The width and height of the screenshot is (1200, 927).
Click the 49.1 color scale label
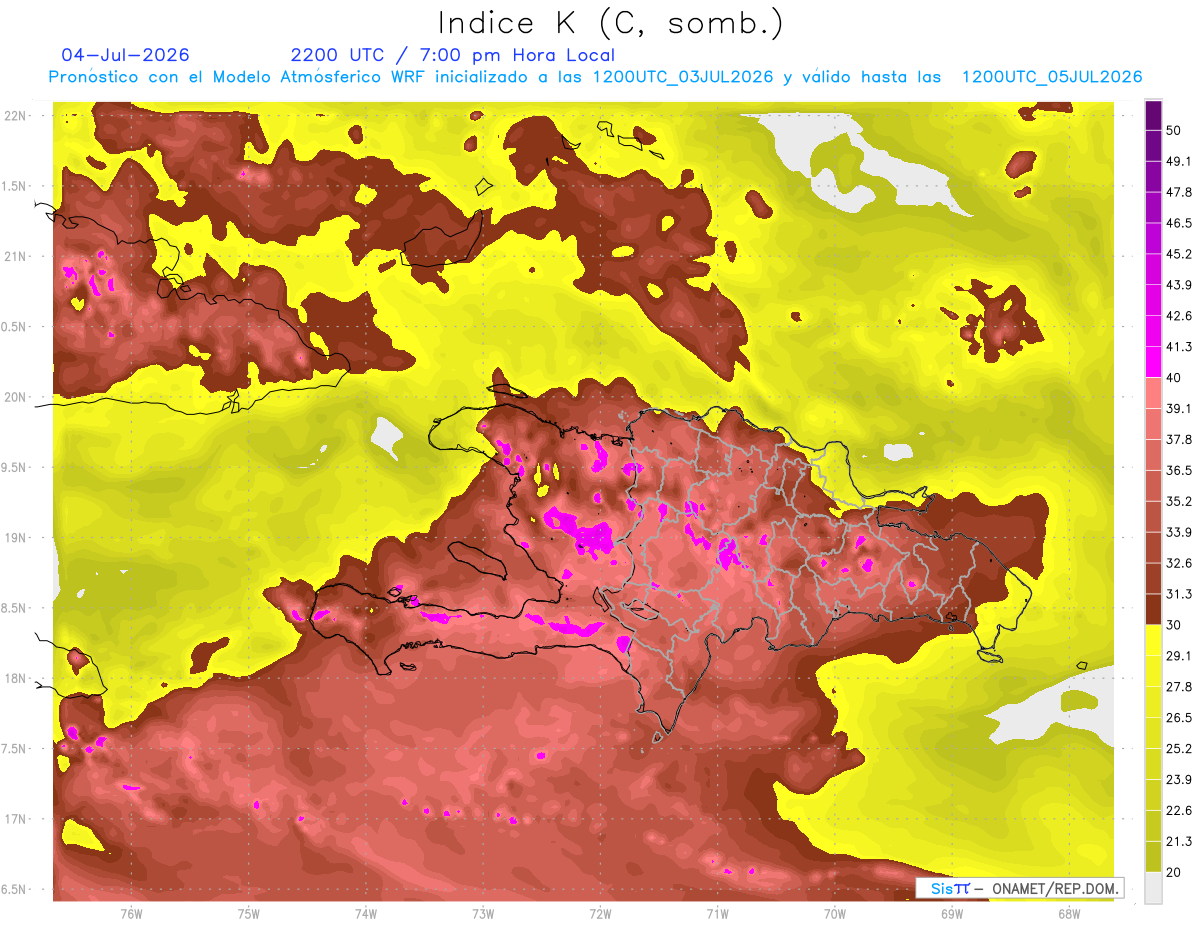click(1179, 162)
